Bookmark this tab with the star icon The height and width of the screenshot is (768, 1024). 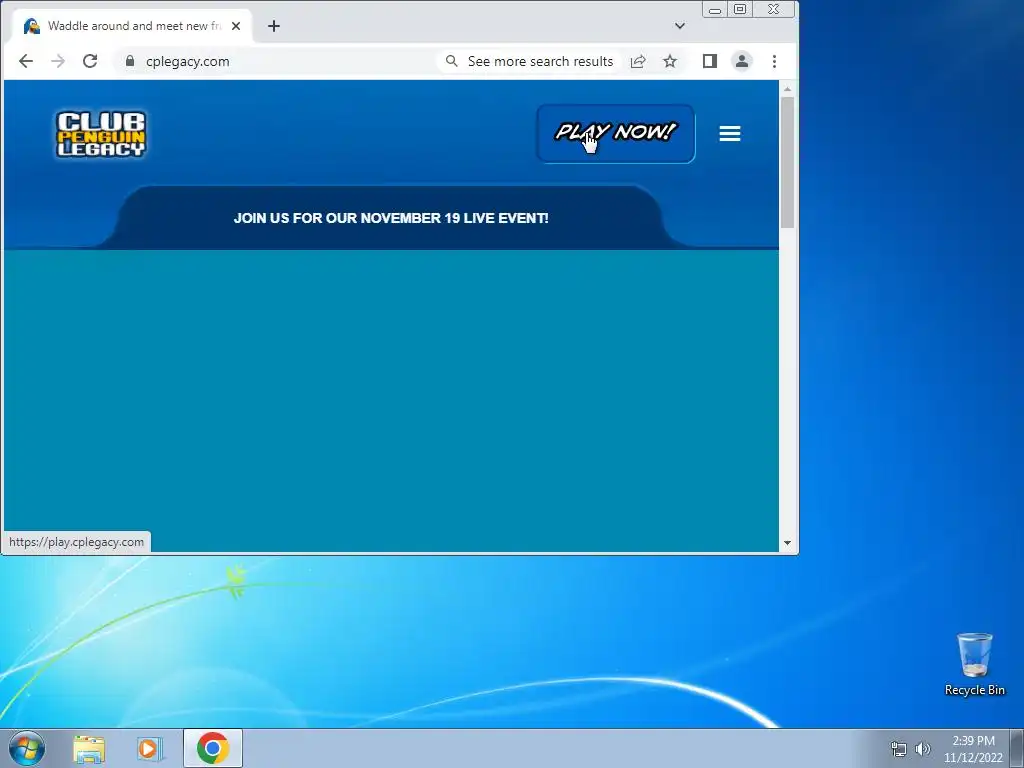click(x=670, y=61)
